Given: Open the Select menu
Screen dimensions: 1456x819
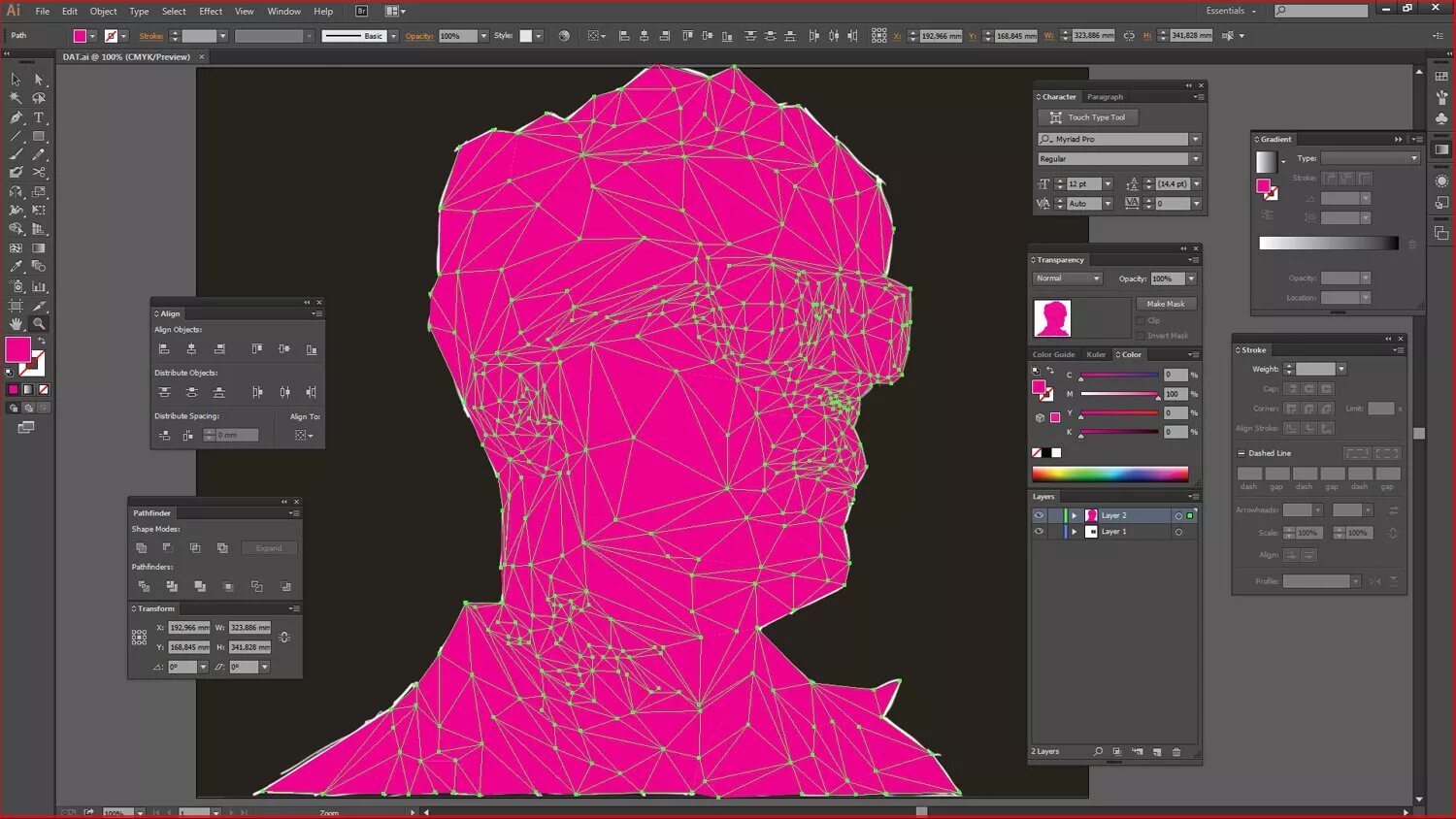Looking at the screenshot, I should click(174, 11).
